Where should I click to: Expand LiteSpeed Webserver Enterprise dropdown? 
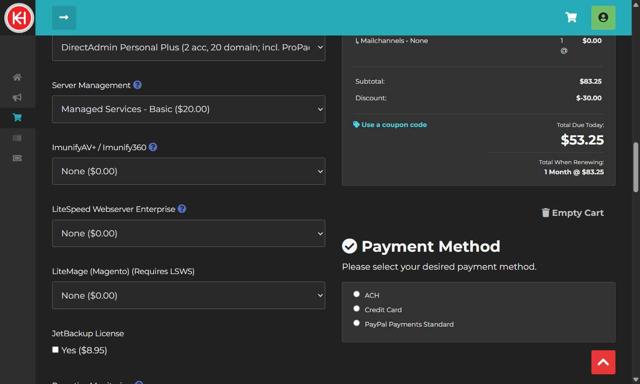(189, 233)
